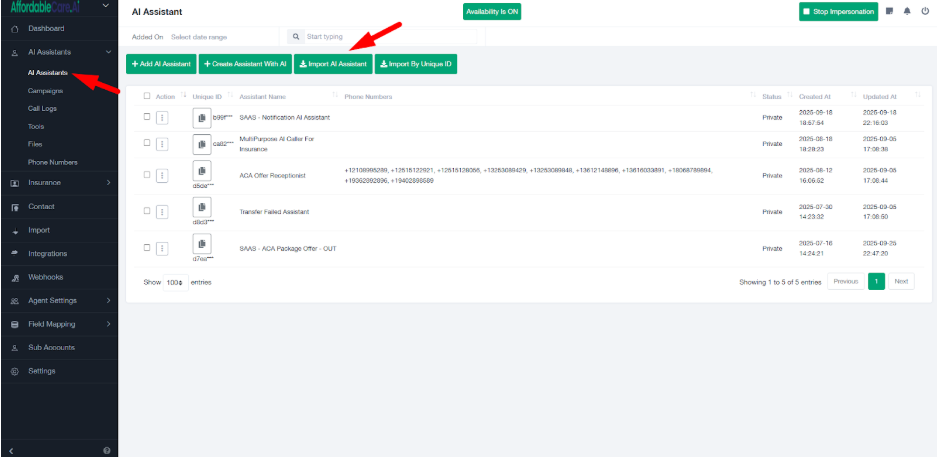Click the power logout icon
The width and height of the screenshot is (941, 459).
point(925,12)
